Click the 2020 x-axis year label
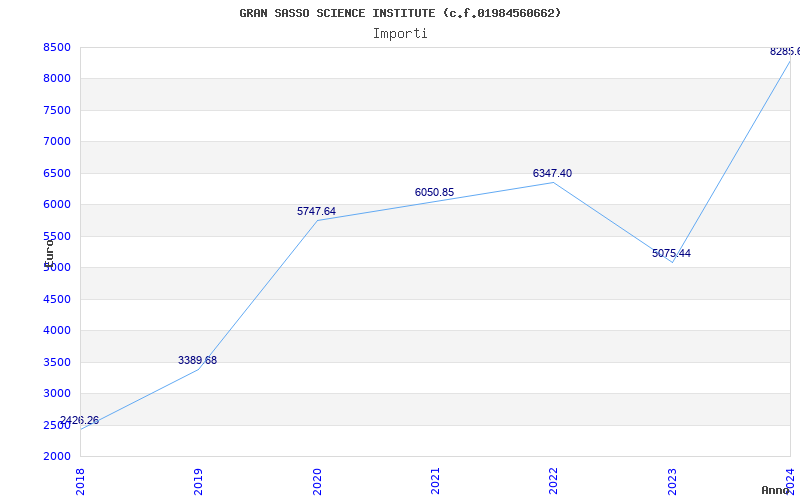 (317, 481)
